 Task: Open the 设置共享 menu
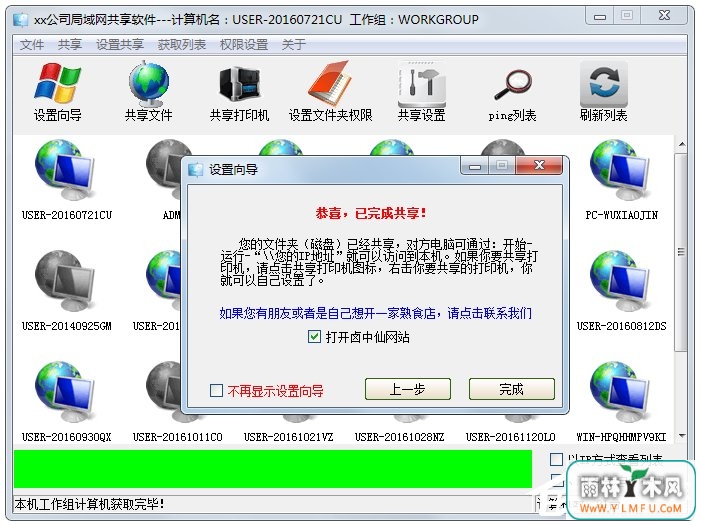coord(120,44)
